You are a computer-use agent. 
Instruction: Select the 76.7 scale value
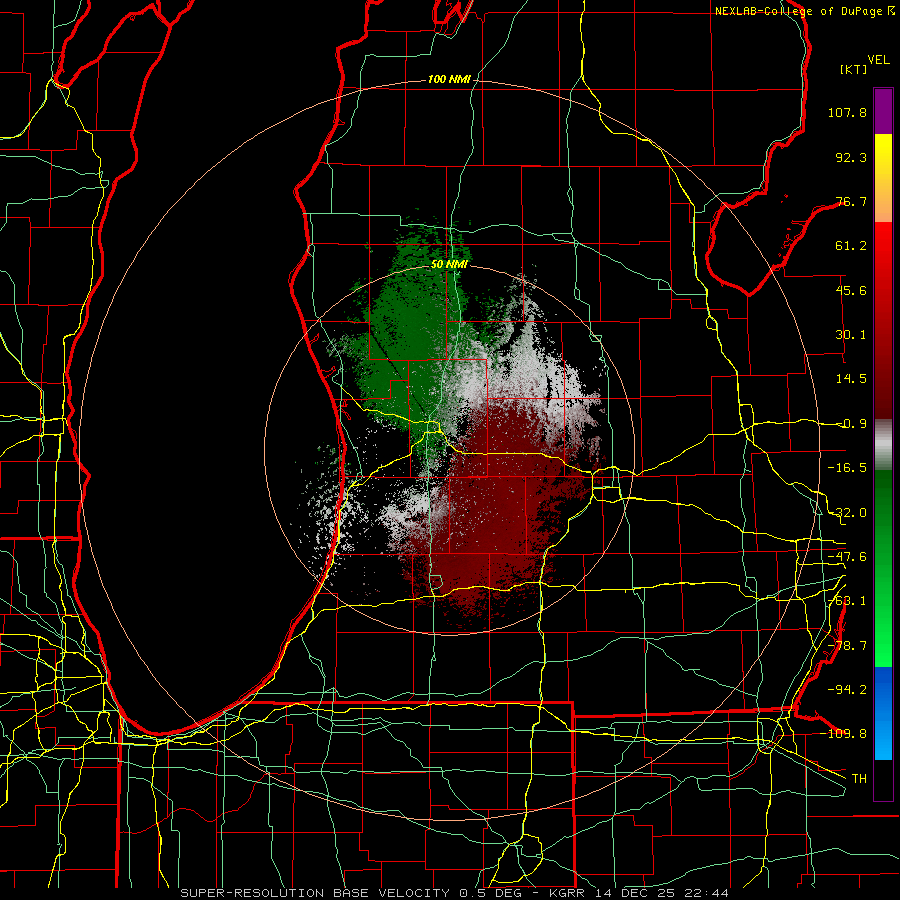pos(851,201)
